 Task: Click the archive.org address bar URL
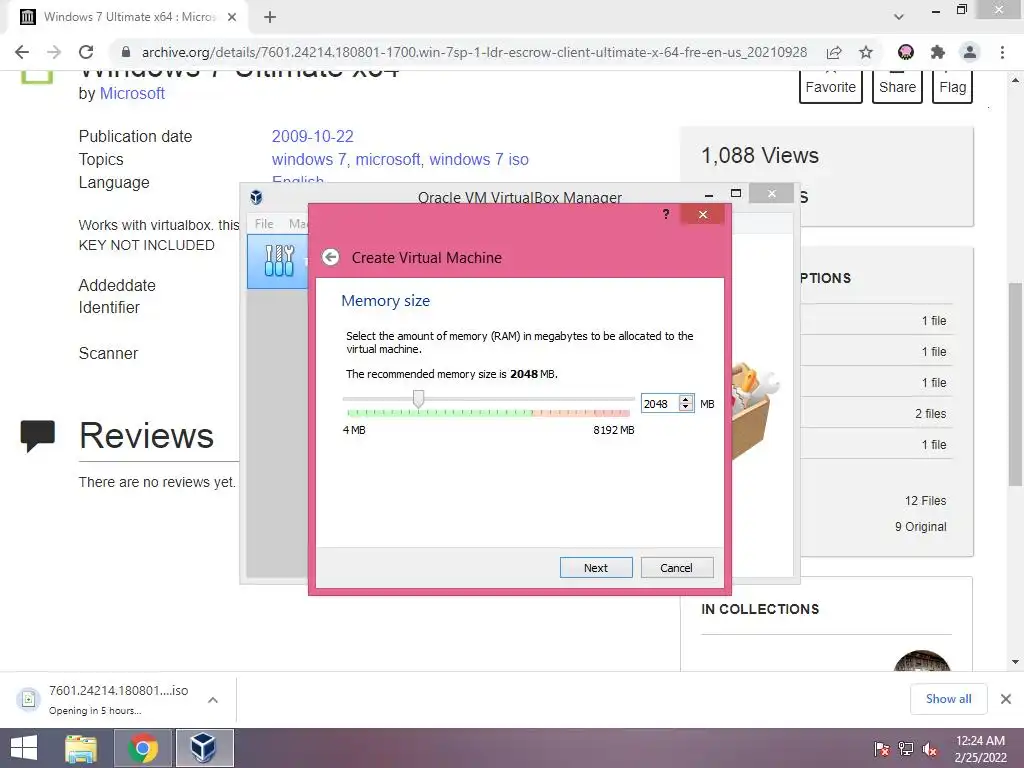click(x=474, y=52)
